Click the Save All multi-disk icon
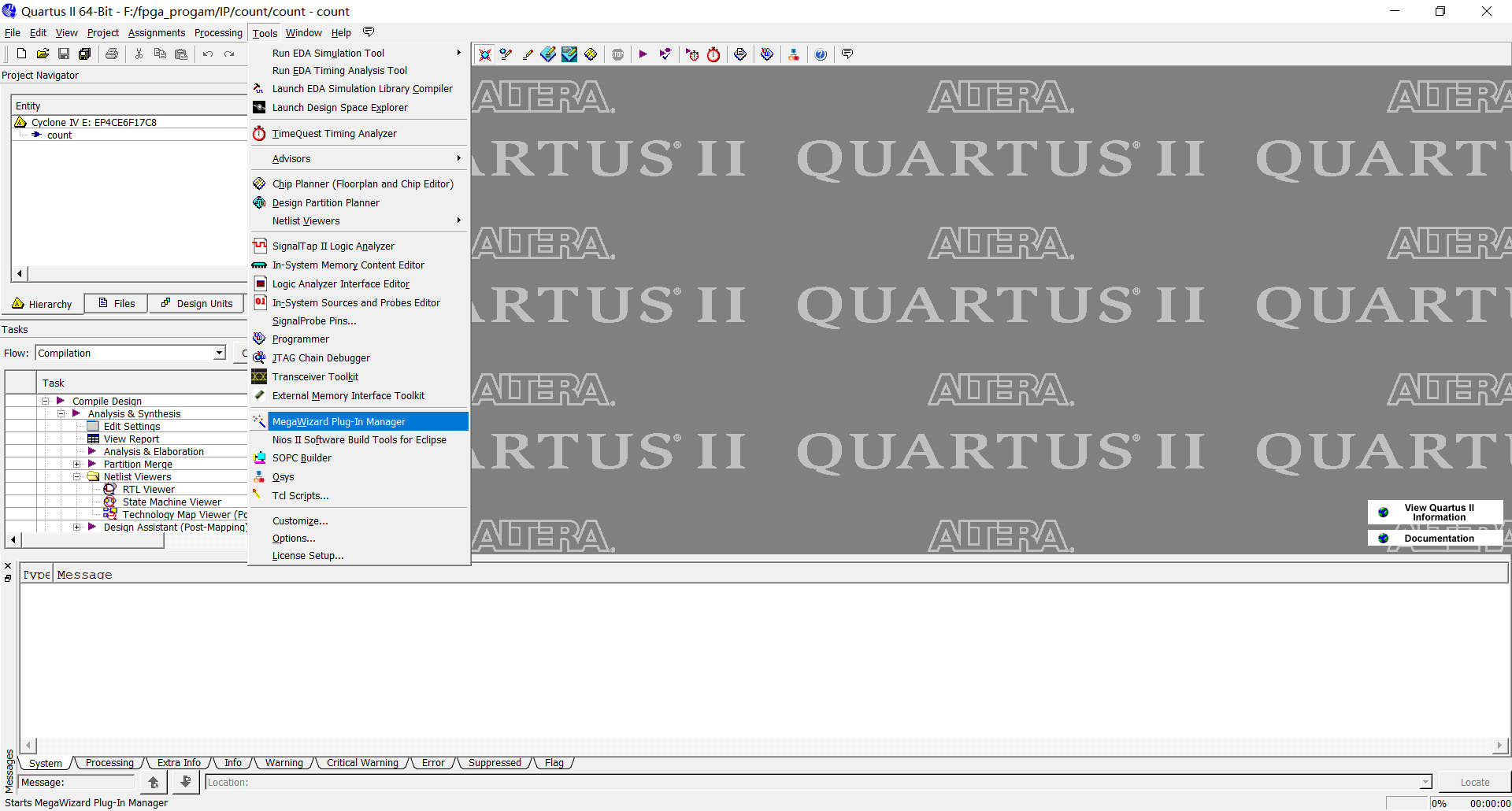Image resolution: width=1512 pixels, height=811 pixels. (84, 54)
